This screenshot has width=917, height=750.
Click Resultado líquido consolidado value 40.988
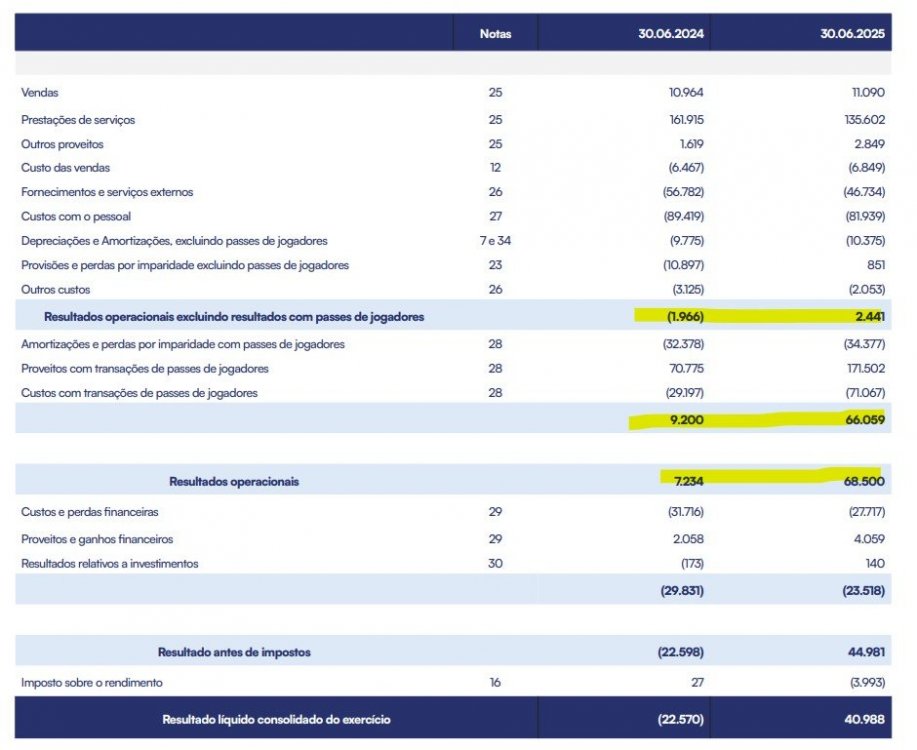[x=864, y=720]
